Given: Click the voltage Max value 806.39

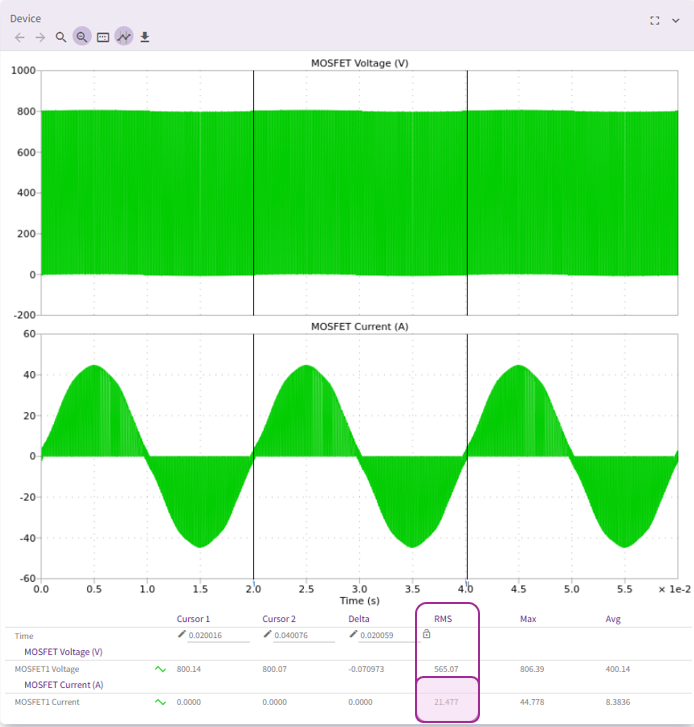Looking at the screenshot, I should coord(532,669).
